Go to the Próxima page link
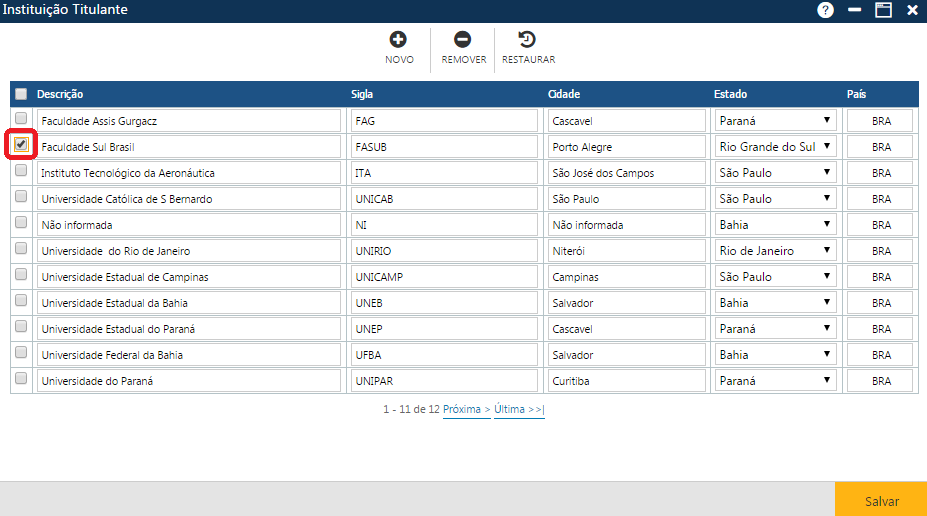The width and height of the screenshot is (927, 516). point(466,410)
